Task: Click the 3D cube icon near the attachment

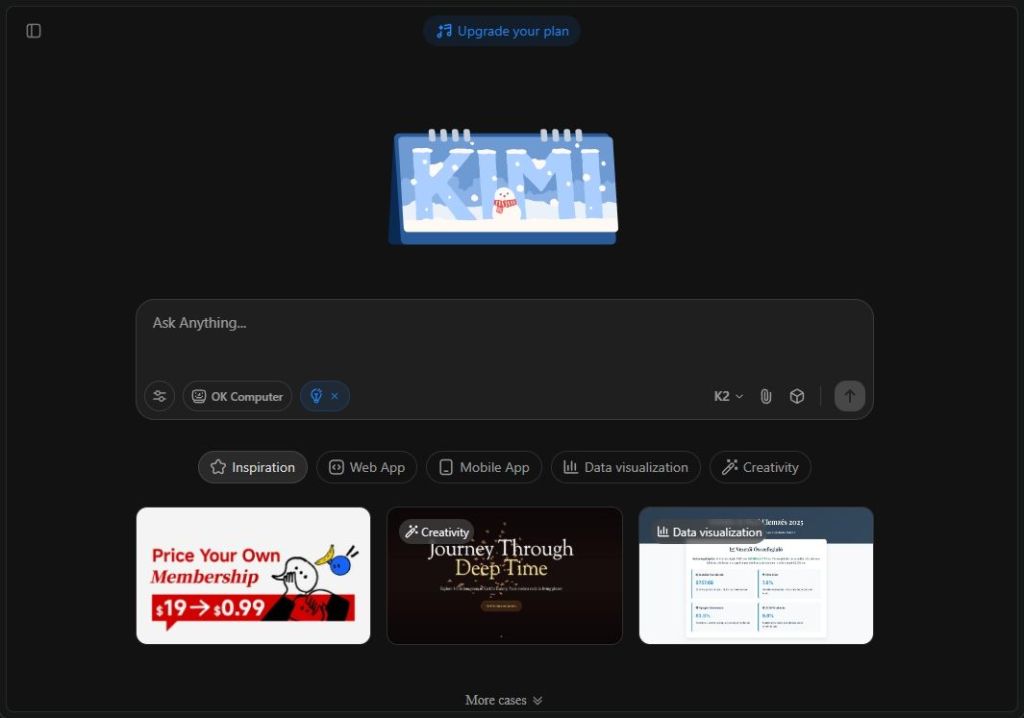Action: [797, 396]
